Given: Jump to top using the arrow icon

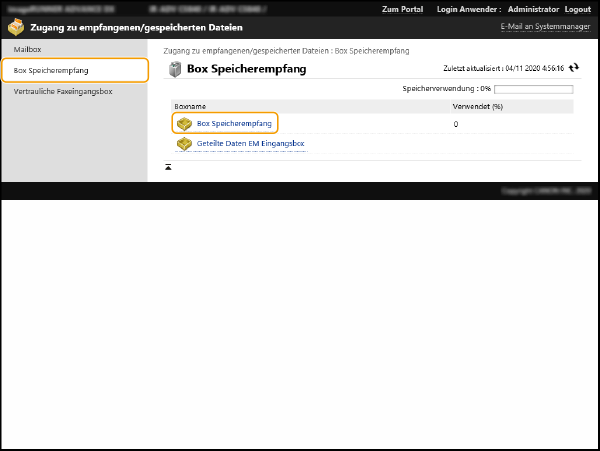Looking at the screenshot, I should [168, 166].
